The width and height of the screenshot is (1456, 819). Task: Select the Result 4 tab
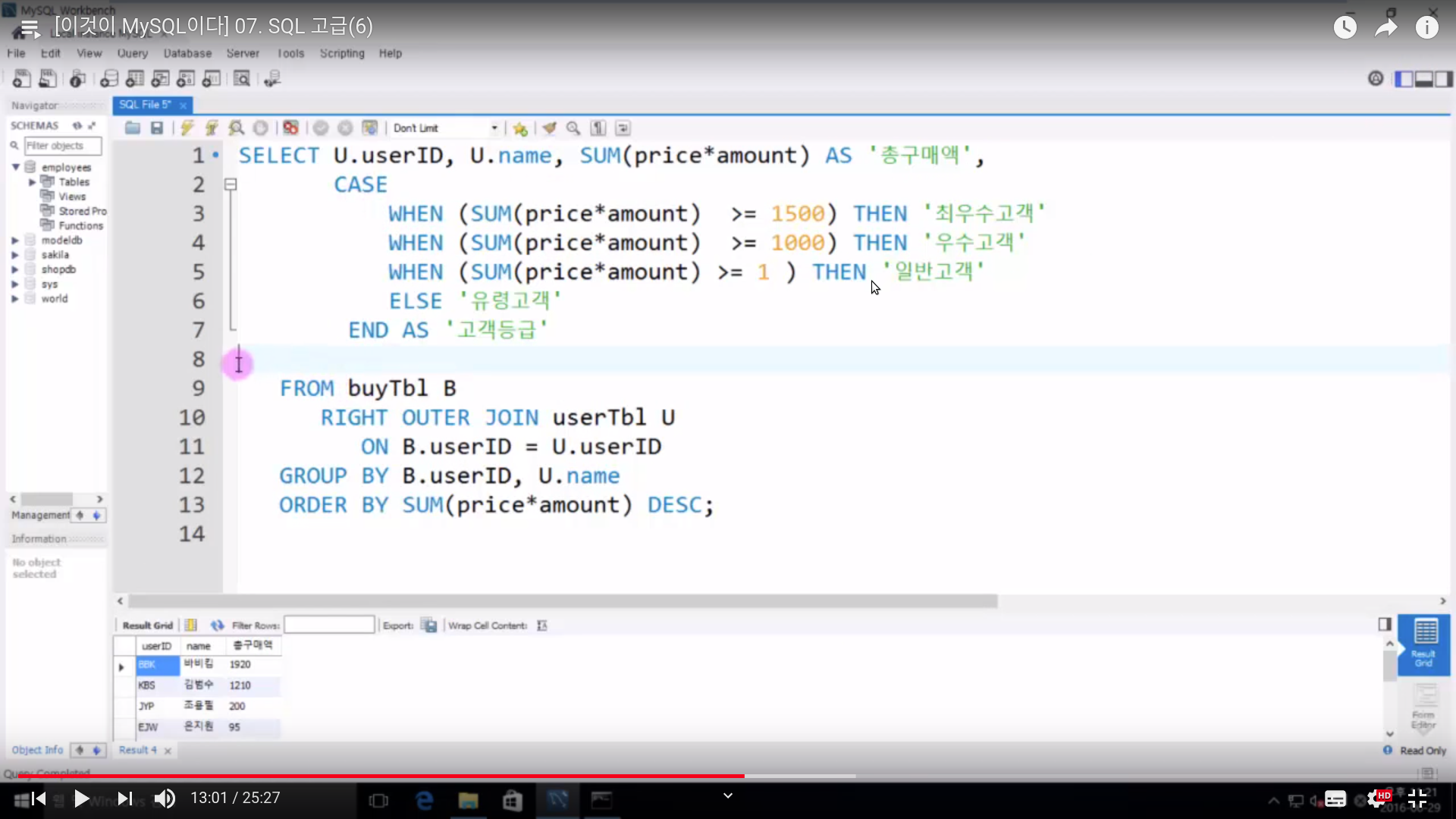[138, 750]
